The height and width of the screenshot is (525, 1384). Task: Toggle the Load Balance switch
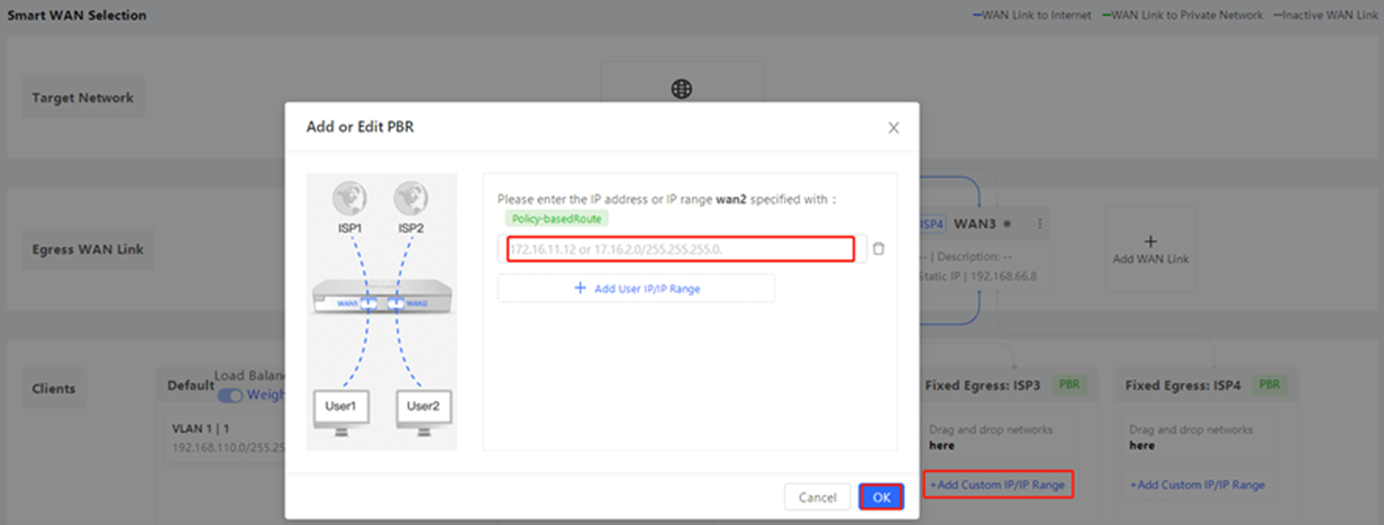(x=230, y=395)
